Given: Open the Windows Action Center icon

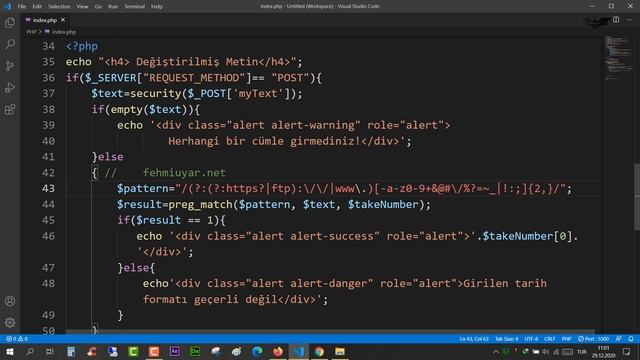Looking at the screenshot, I should pos(627,351).
